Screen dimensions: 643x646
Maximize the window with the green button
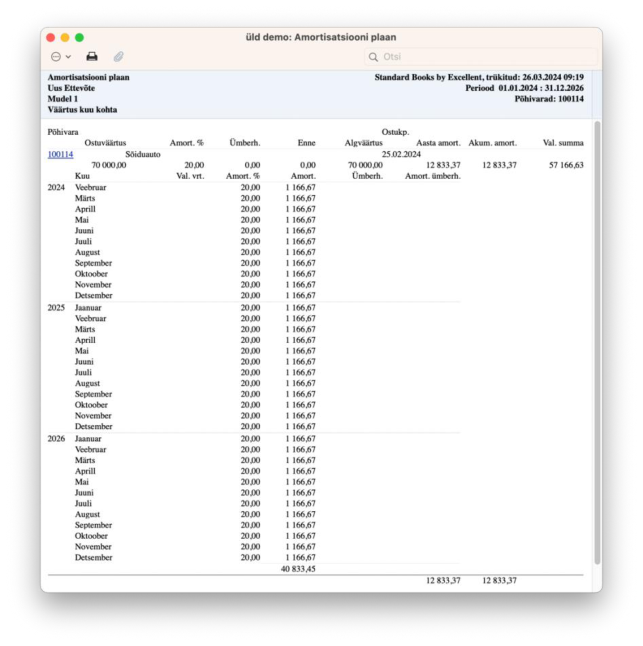[79, 37]
